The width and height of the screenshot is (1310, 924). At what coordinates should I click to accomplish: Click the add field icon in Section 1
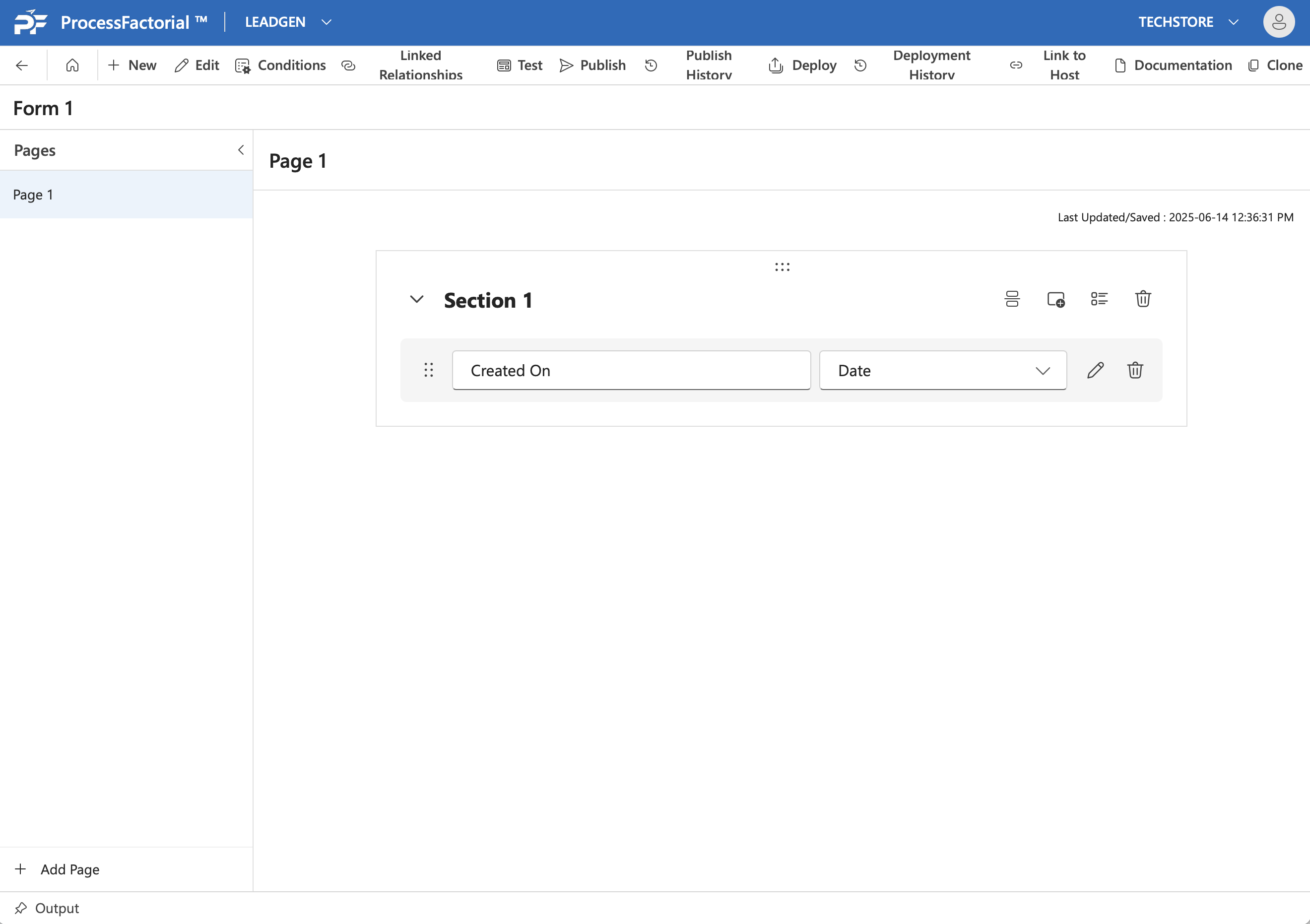point(1055,299)
